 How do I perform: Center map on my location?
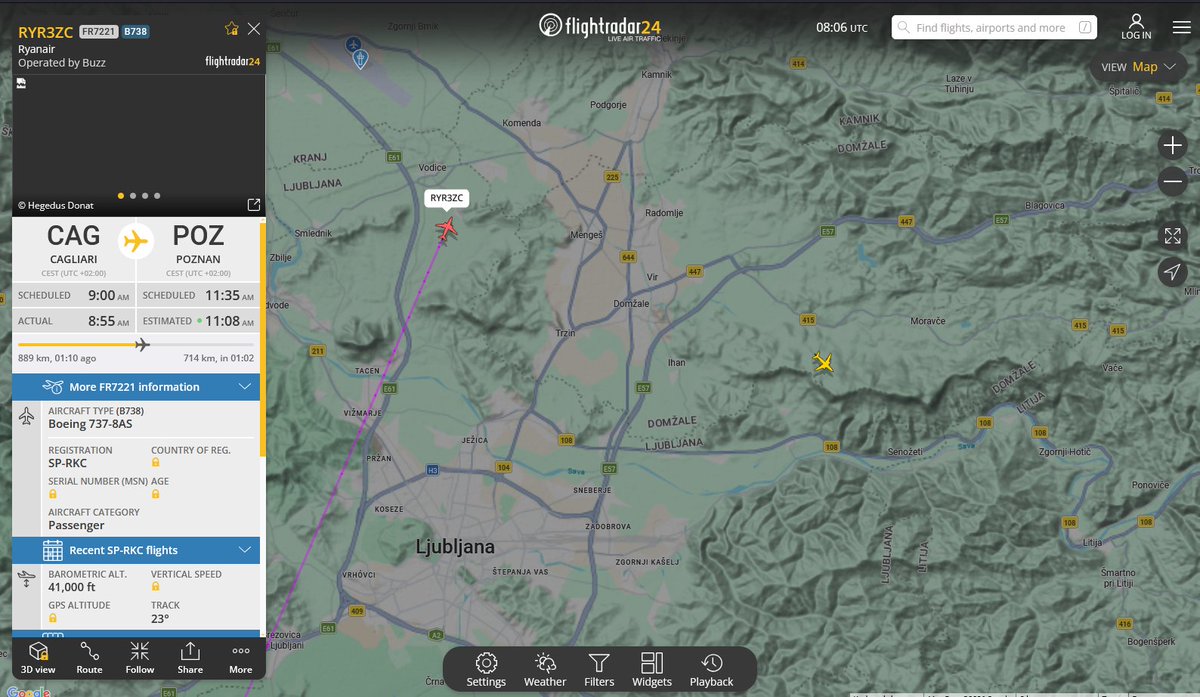point(1172,271)
